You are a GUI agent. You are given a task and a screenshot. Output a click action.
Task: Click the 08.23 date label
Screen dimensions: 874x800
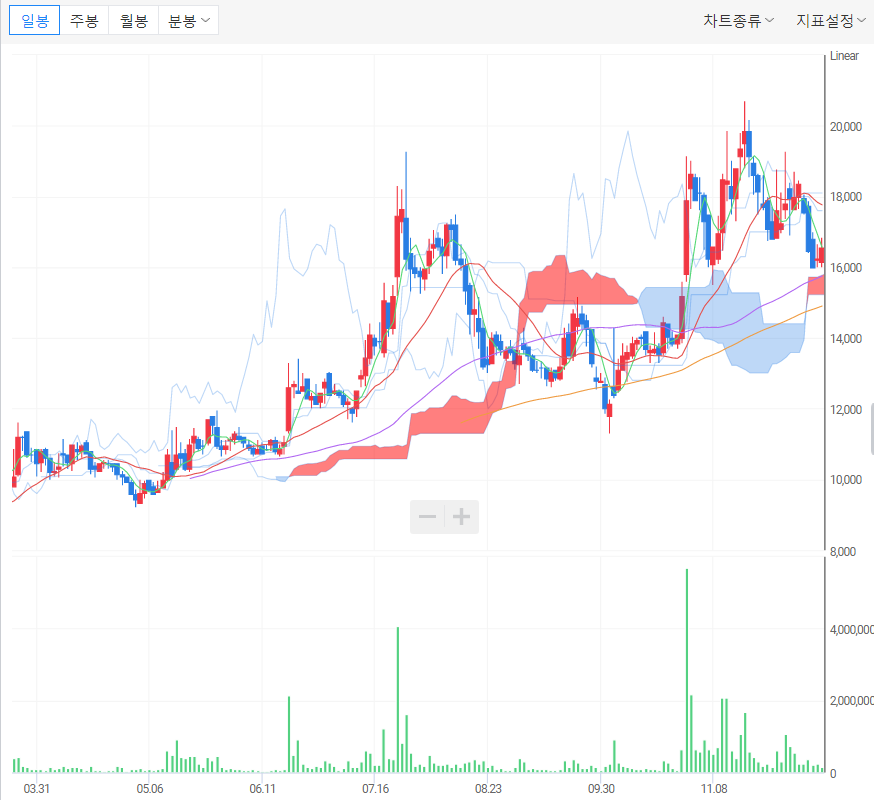tap(488, 788)
